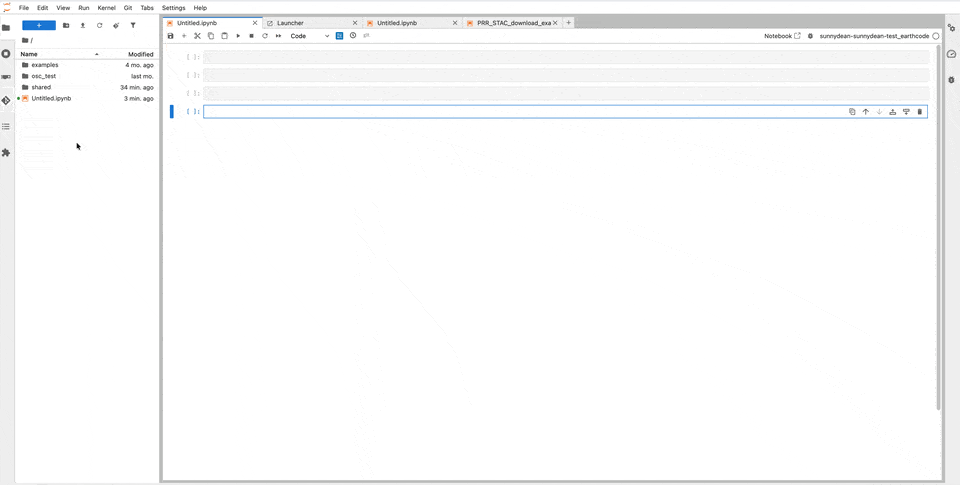This screenshot has height=485, width=960.
Task: Interrupt the kernel using the stop icon
Action: tap(251, 36)
